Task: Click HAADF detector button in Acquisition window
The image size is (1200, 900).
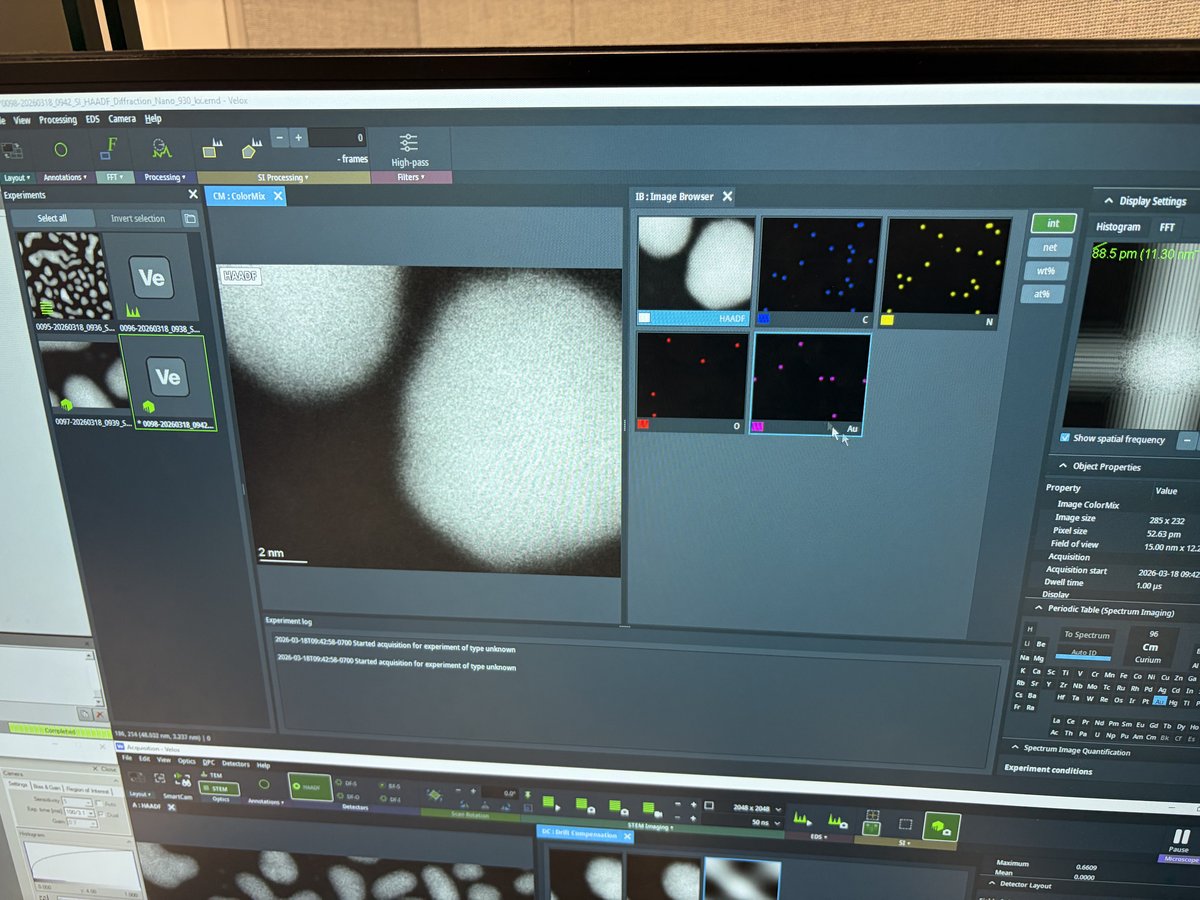Action: (x=310, y=788)
